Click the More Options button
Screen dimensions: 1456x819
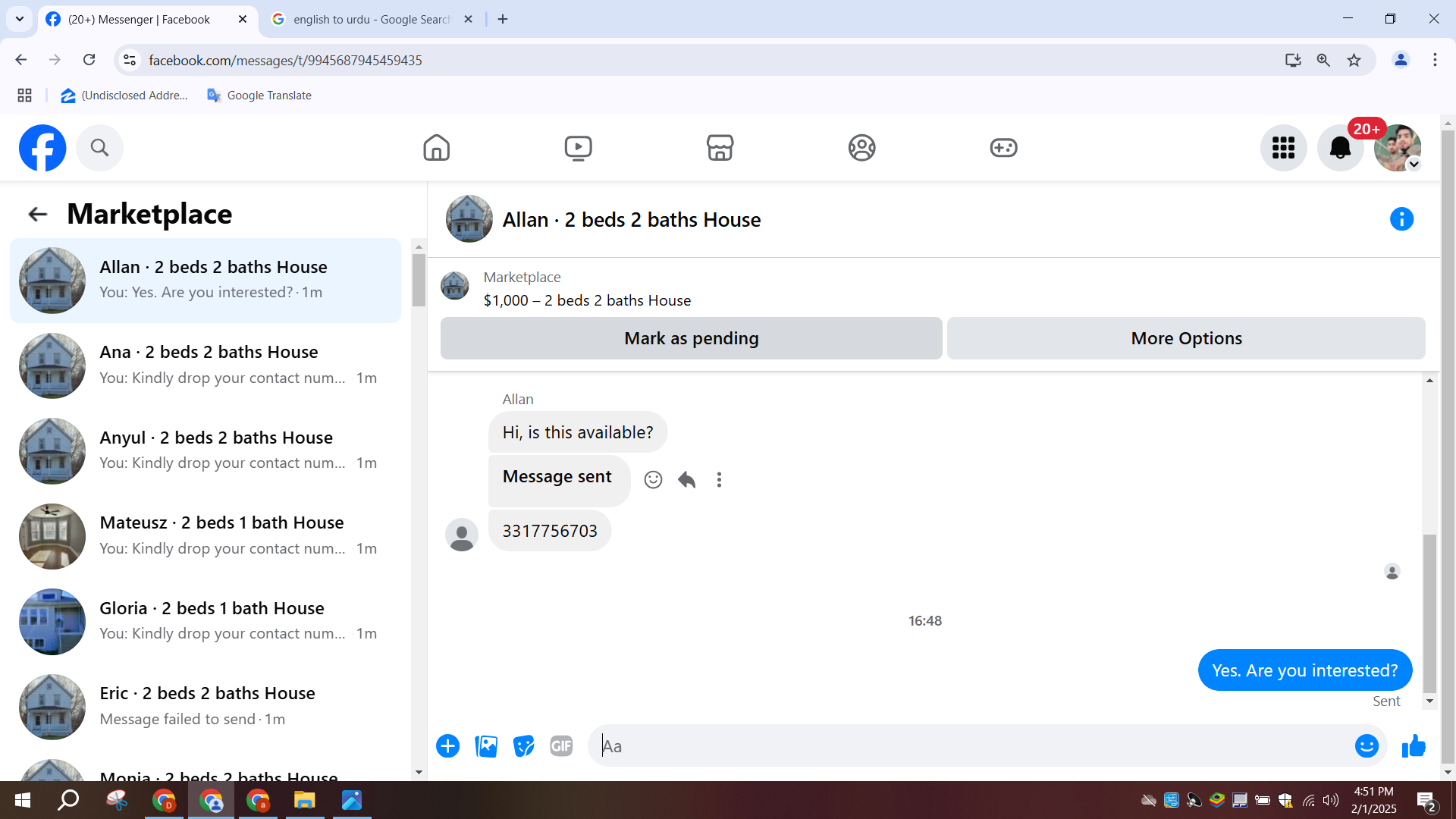tap(1186, 338)
